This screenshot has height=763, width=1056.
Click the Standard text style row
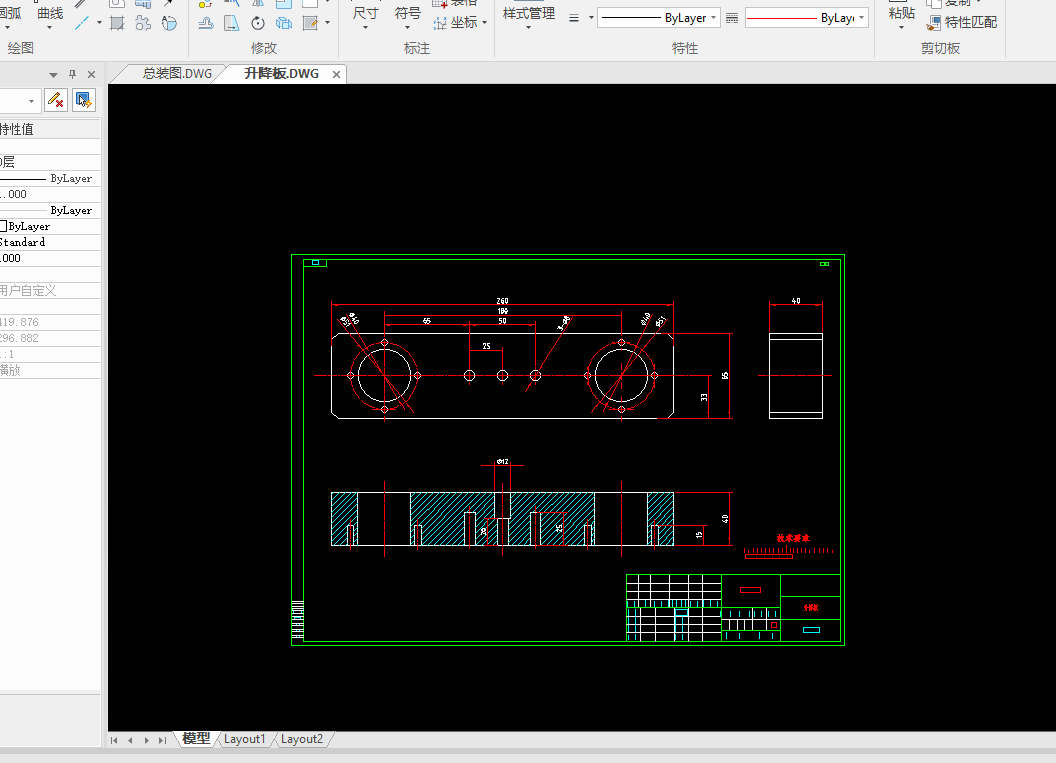tap(50, 242)
